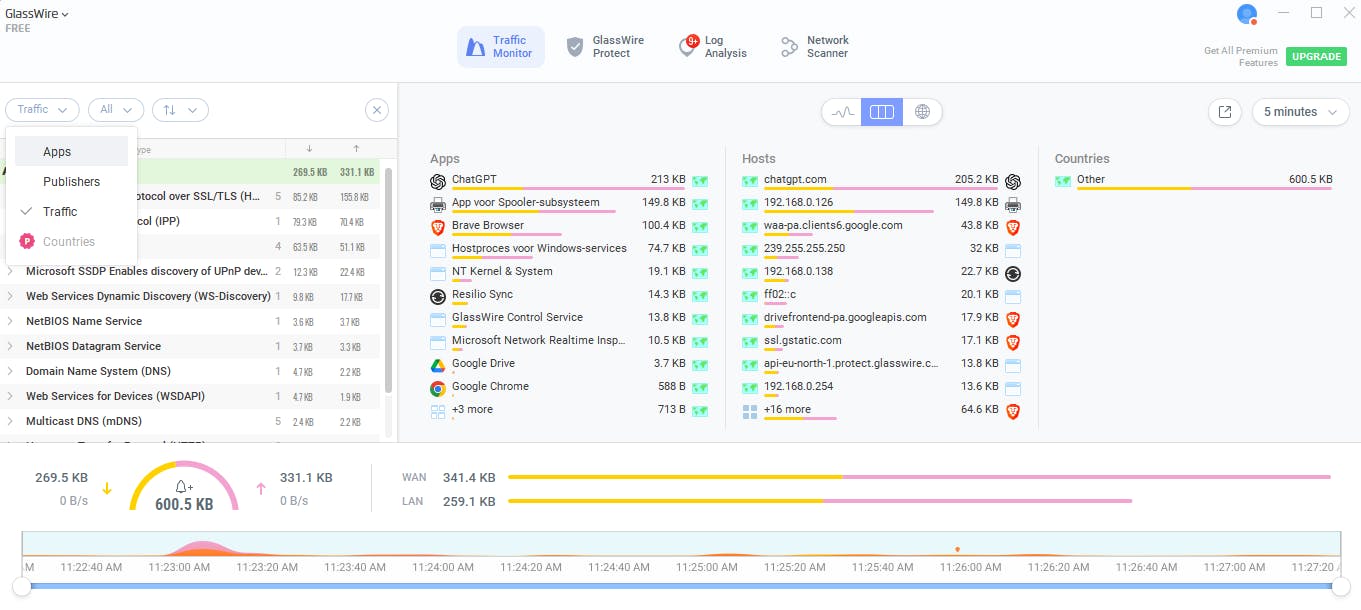Viewport: 1361px width, 610px height.
Task: Click the Google Drive icon in Apps
Action: coord(437,365)
